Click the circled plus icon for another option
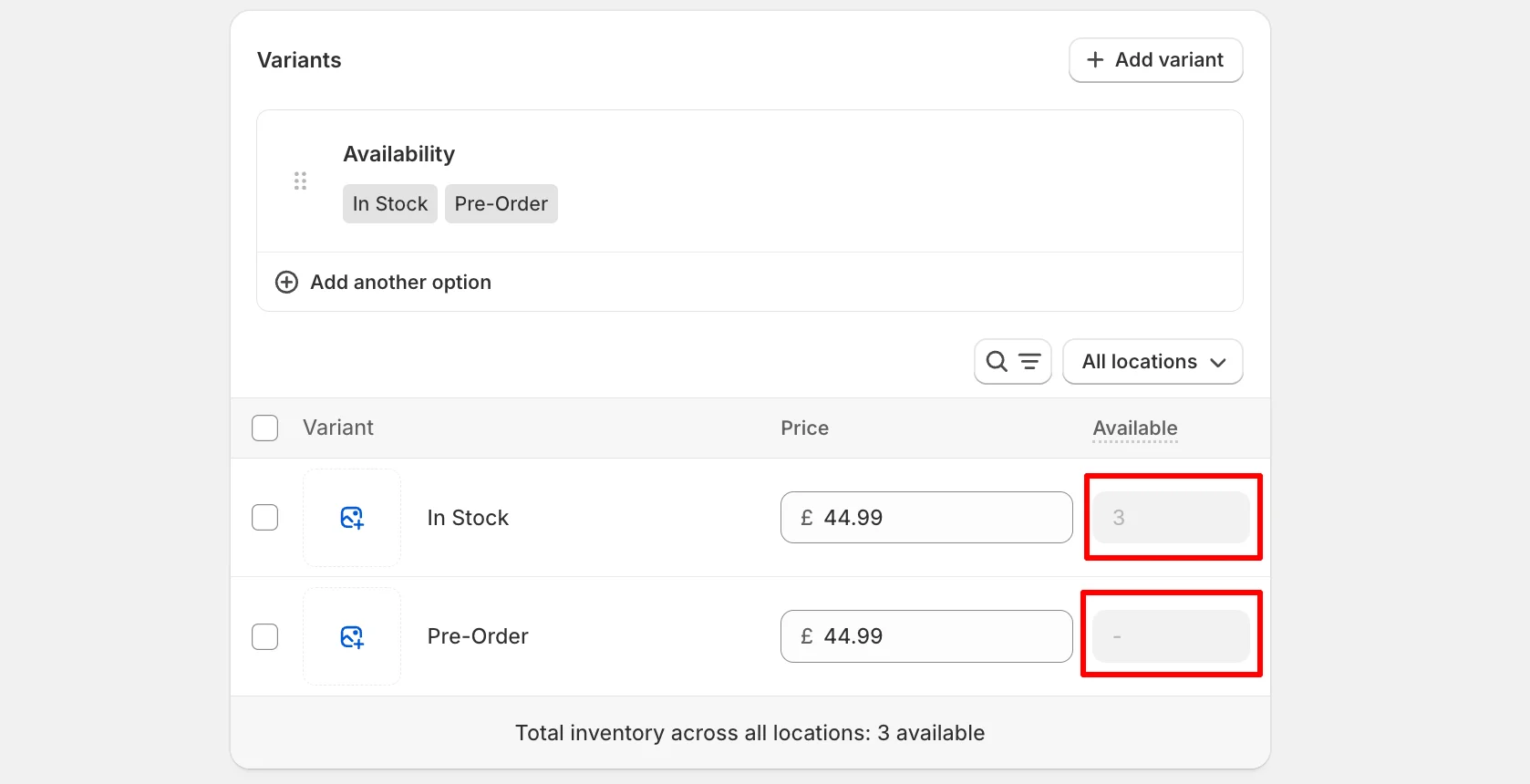 coord(286,283)
